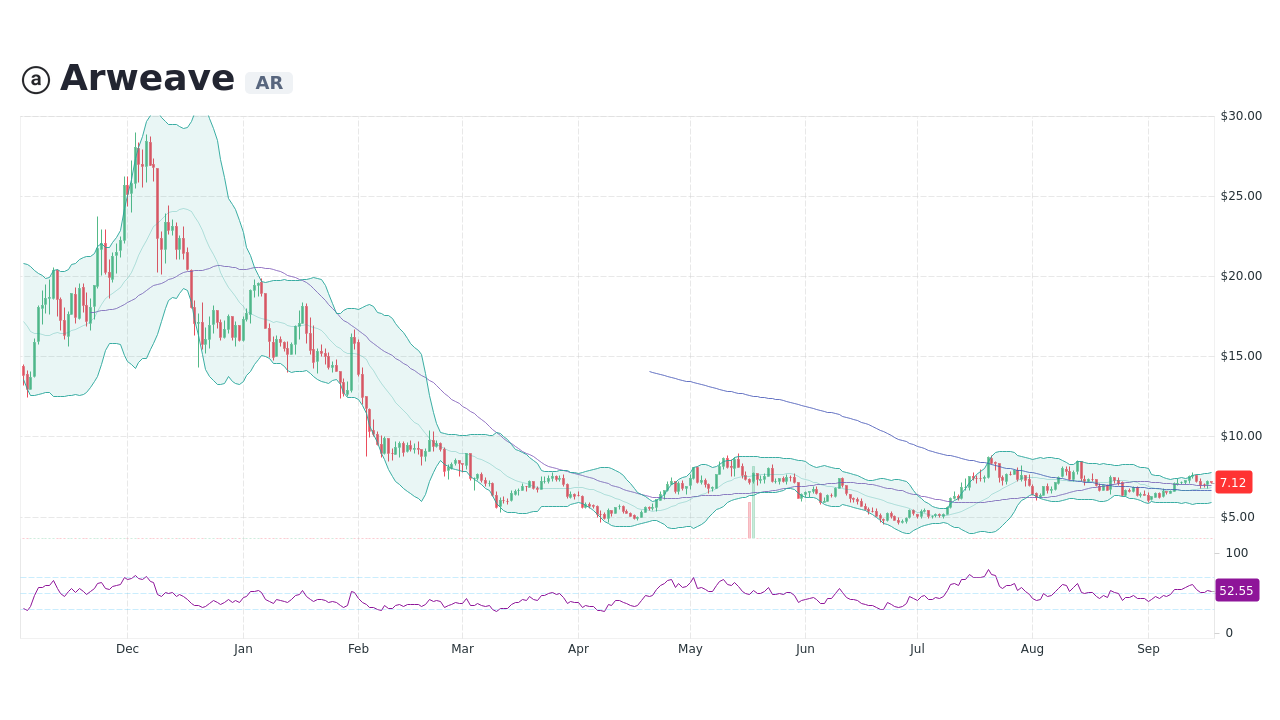Select the red 7.12 current price label
The height and width of the screenshot is (720, 1280).
point(1232,482)
